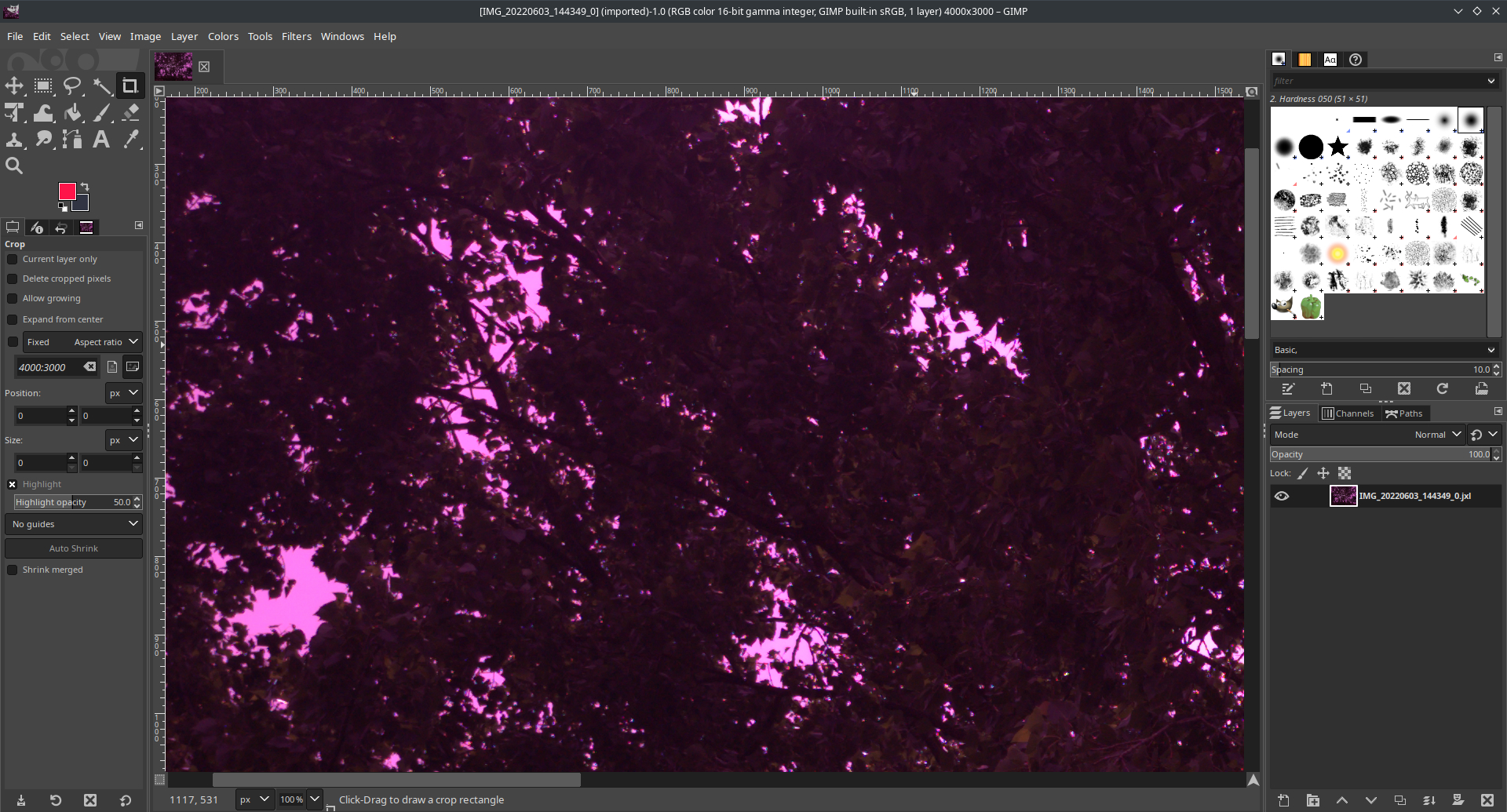The width and height of the screenshot is (1507, 812).
Task: Click the red foreground color swatch
Action: pos(67,192)
